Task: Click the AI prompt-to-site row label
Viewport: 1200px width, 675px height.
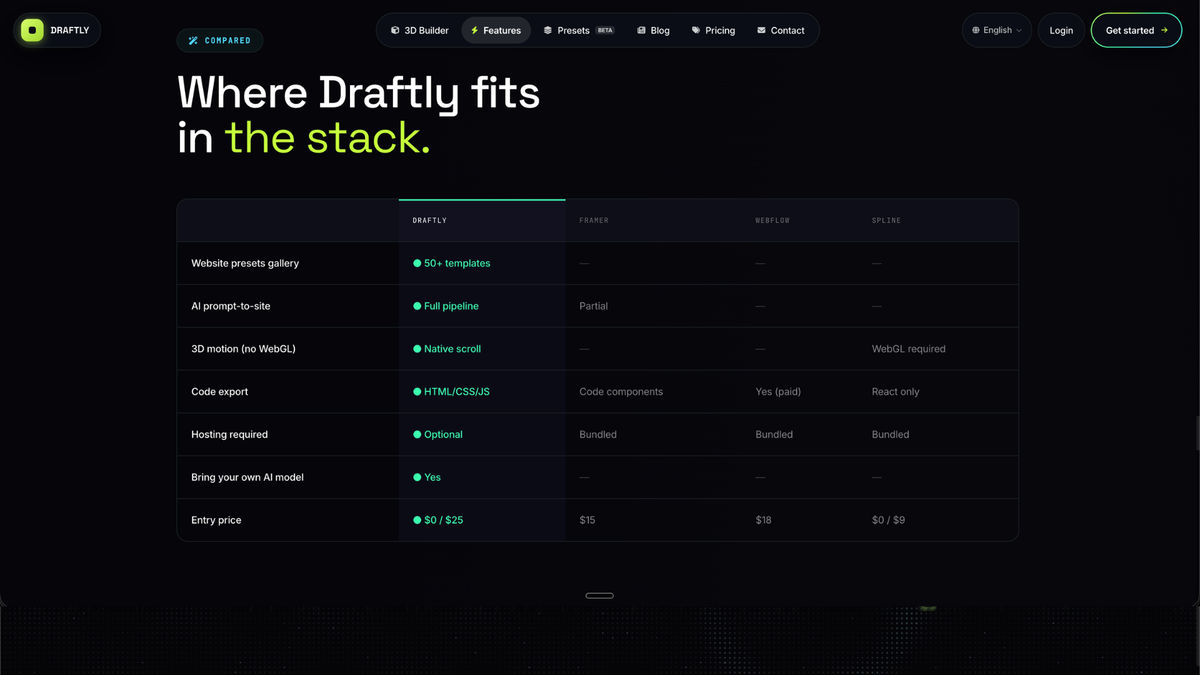Action: coord(231,306)
